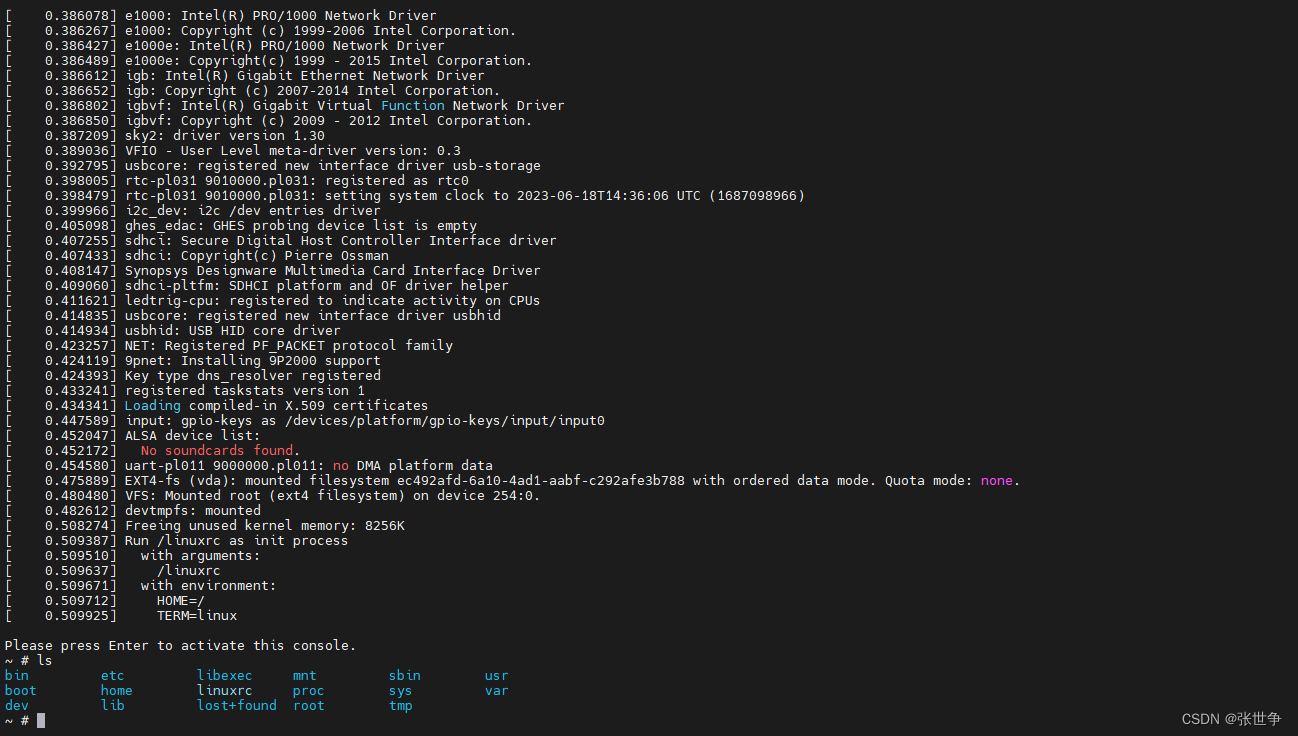Click 'igb: Intel(R) Gigabit Ethernet Network Driver'

[x=305, y=76]
